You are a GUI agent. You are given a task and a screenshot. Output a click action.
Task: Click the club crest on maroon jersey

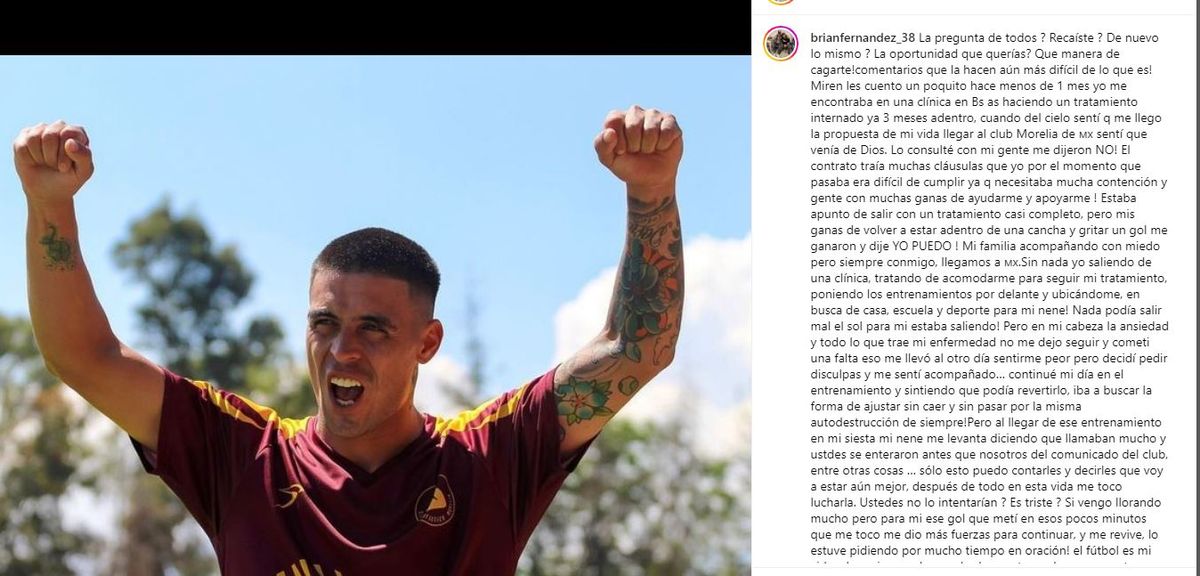[x=435, y=500]
